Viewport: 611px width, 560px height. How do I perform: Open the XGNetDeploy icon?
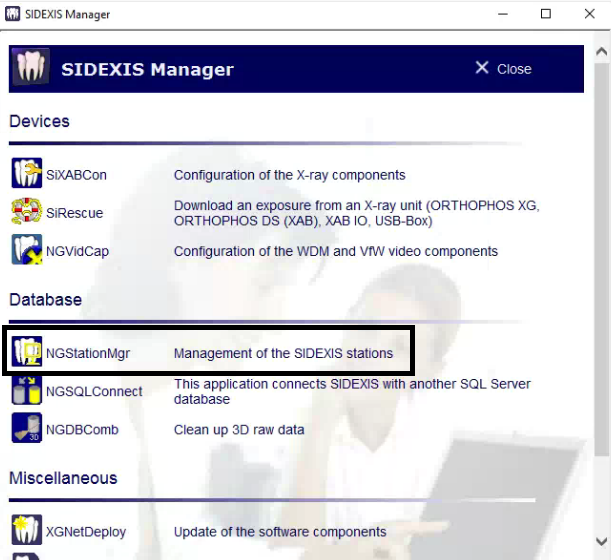coord(26,530)
